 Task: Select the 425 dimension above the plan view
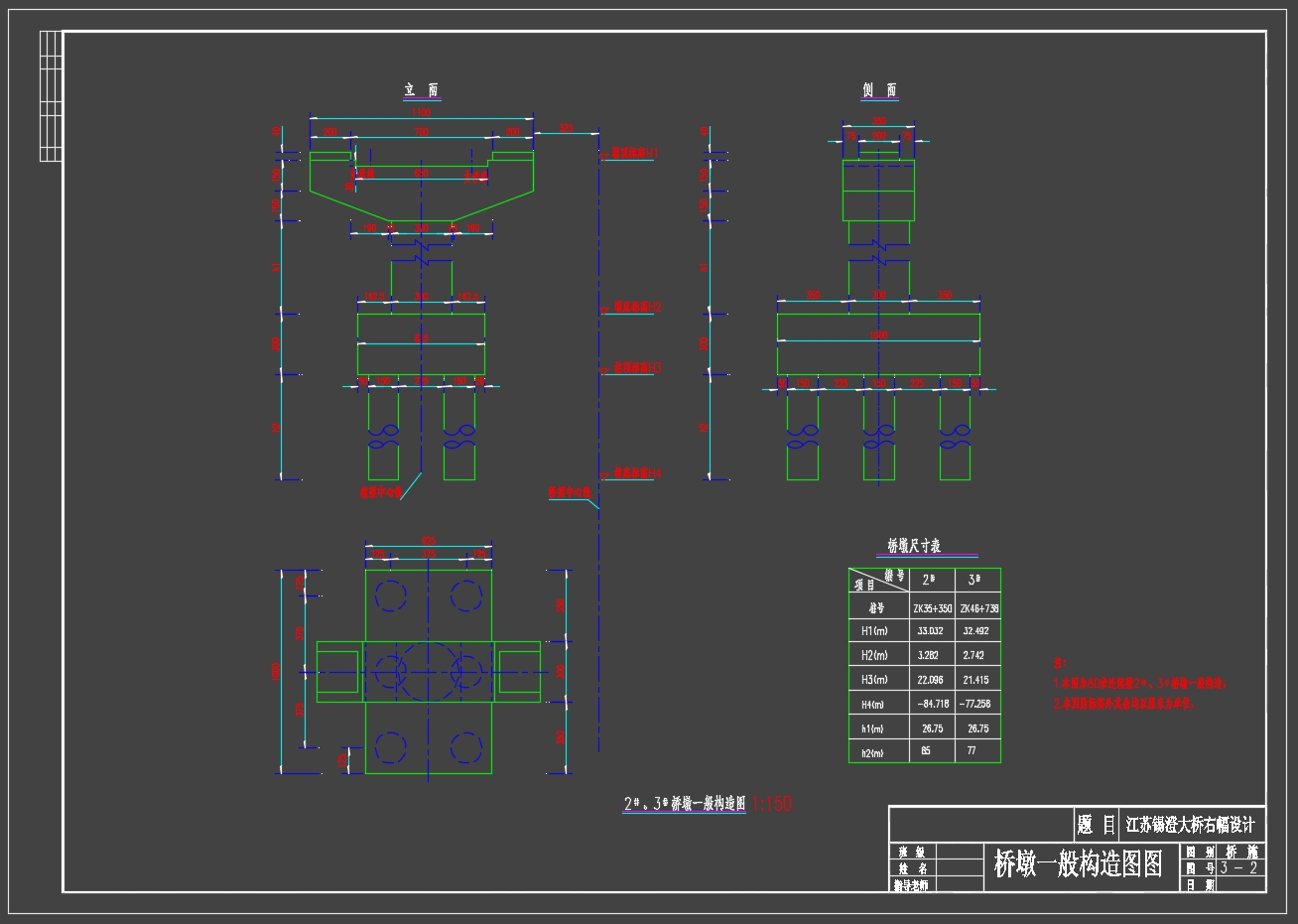click(429, 542)
